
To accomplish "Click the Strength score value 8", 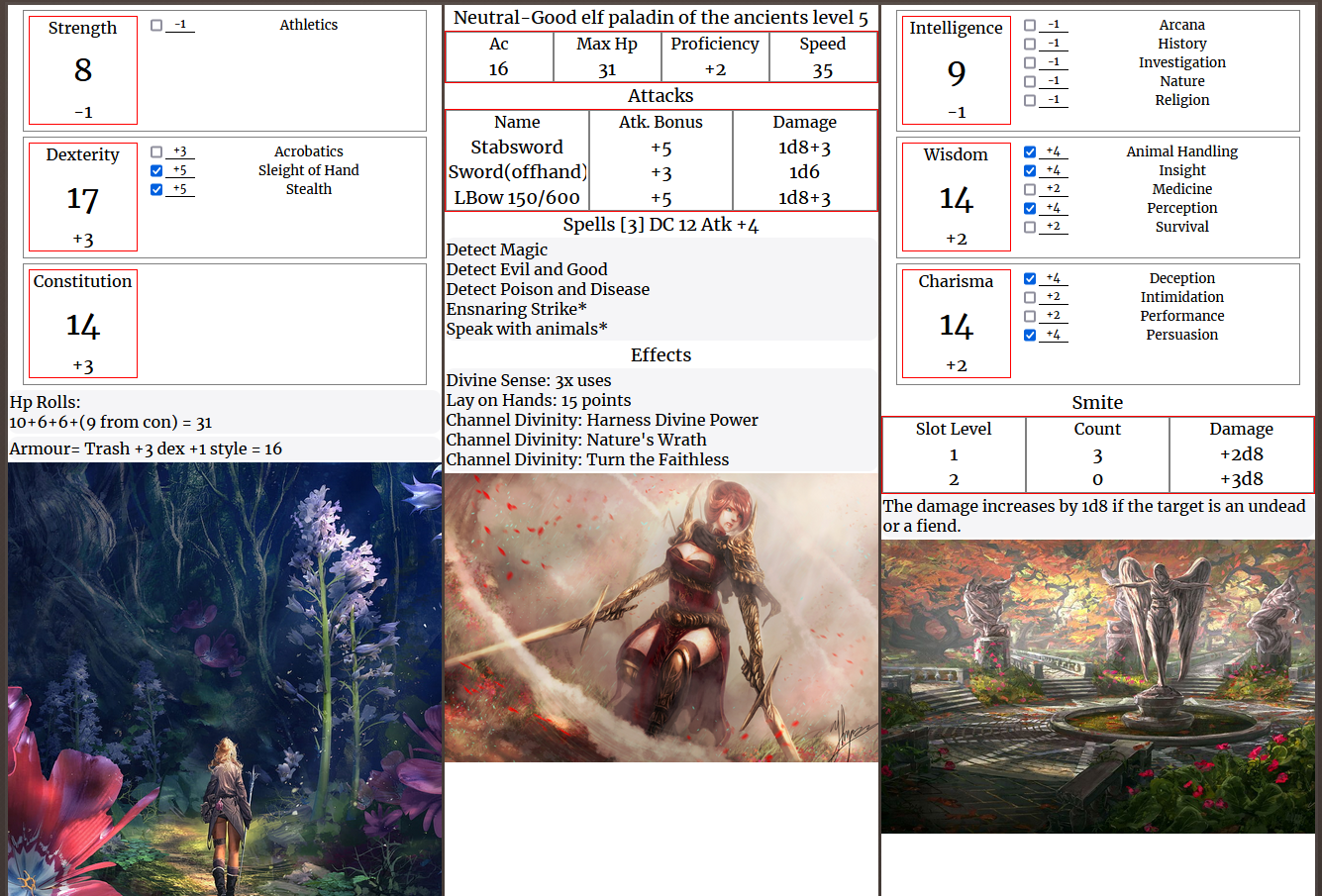I will point(83,70).
